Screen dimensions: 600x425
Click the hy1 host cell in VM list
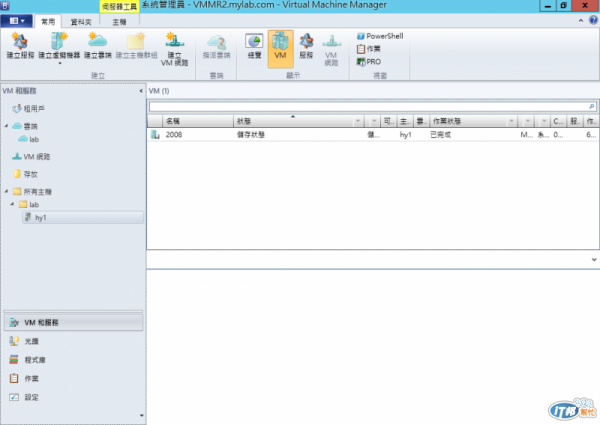(405, 135)
